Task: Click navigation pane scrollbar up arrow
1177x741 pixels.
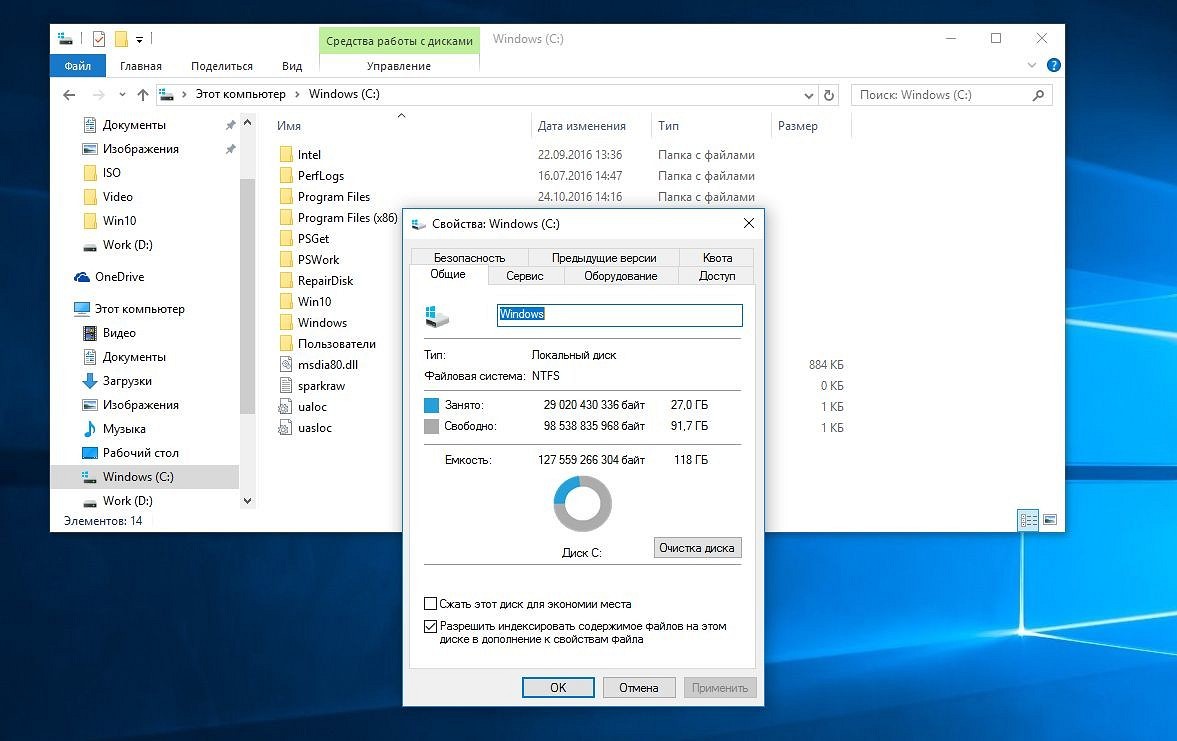Action: (x=248, y=122)
